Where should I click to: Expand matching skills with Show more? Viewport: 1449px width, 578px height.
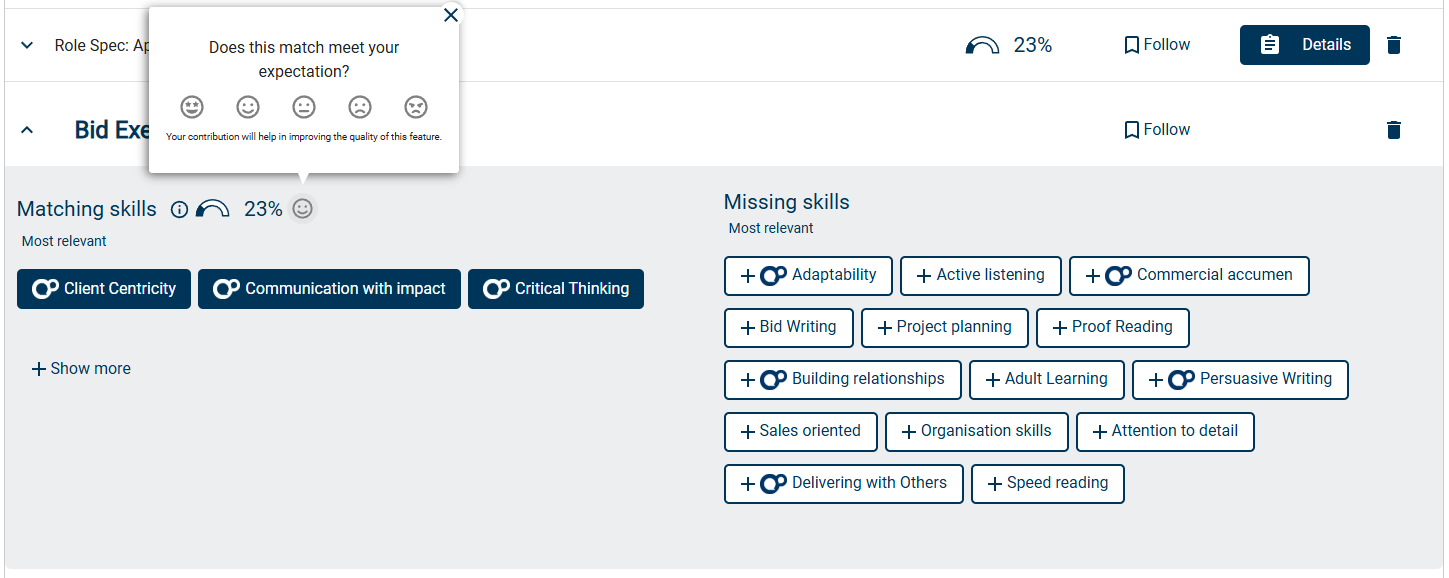coord(81,369)
